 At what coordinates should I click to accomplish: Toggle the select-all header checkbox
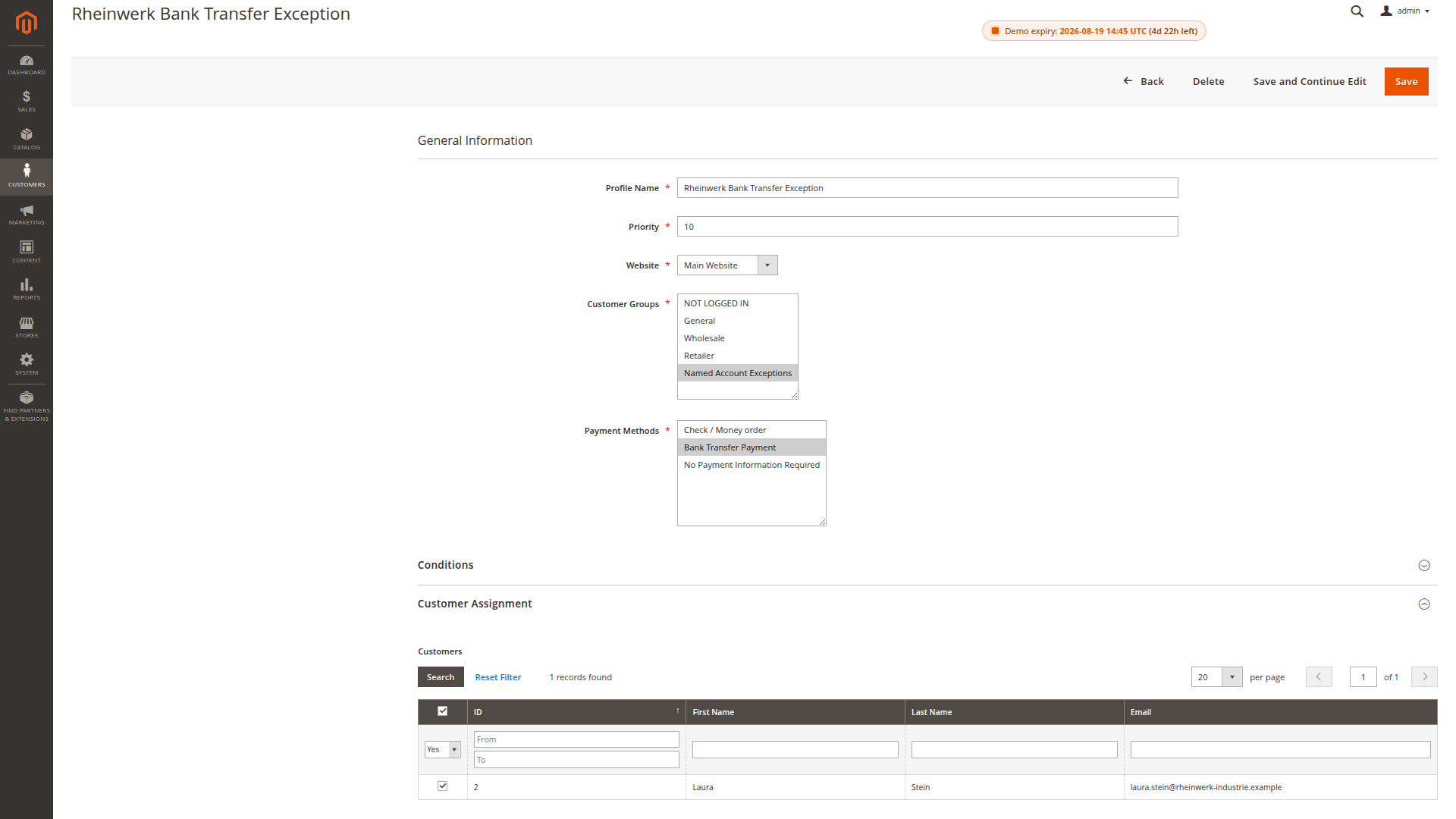tap(443, 711)
